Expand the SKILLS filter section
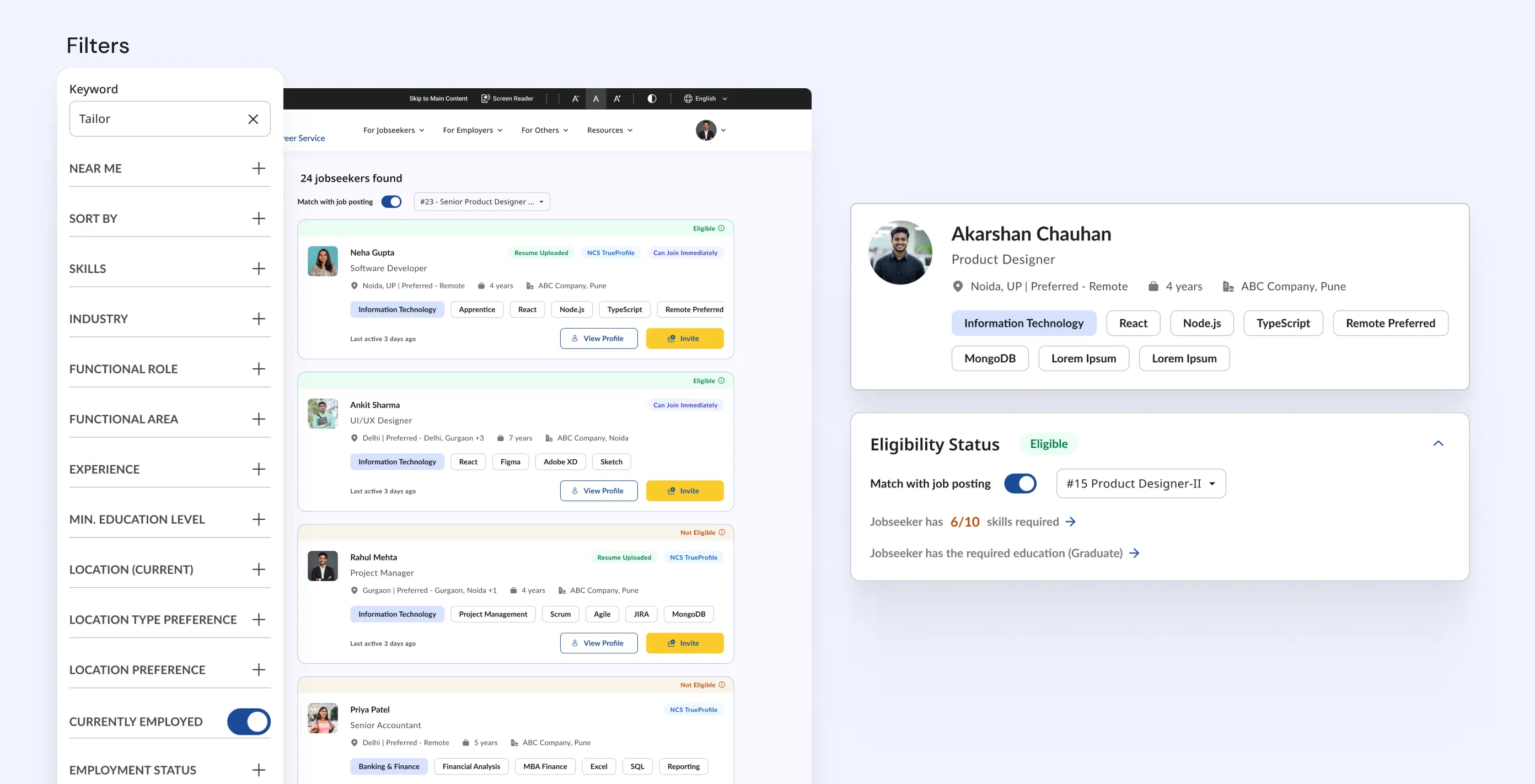This screenshot has width=1535, height=784. point(259,269)
